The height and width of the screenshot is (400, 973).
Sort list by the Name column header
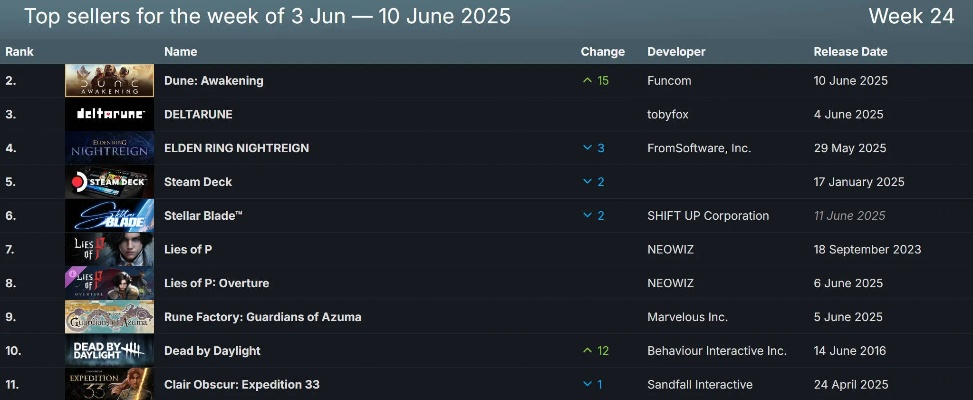point(181,52)
